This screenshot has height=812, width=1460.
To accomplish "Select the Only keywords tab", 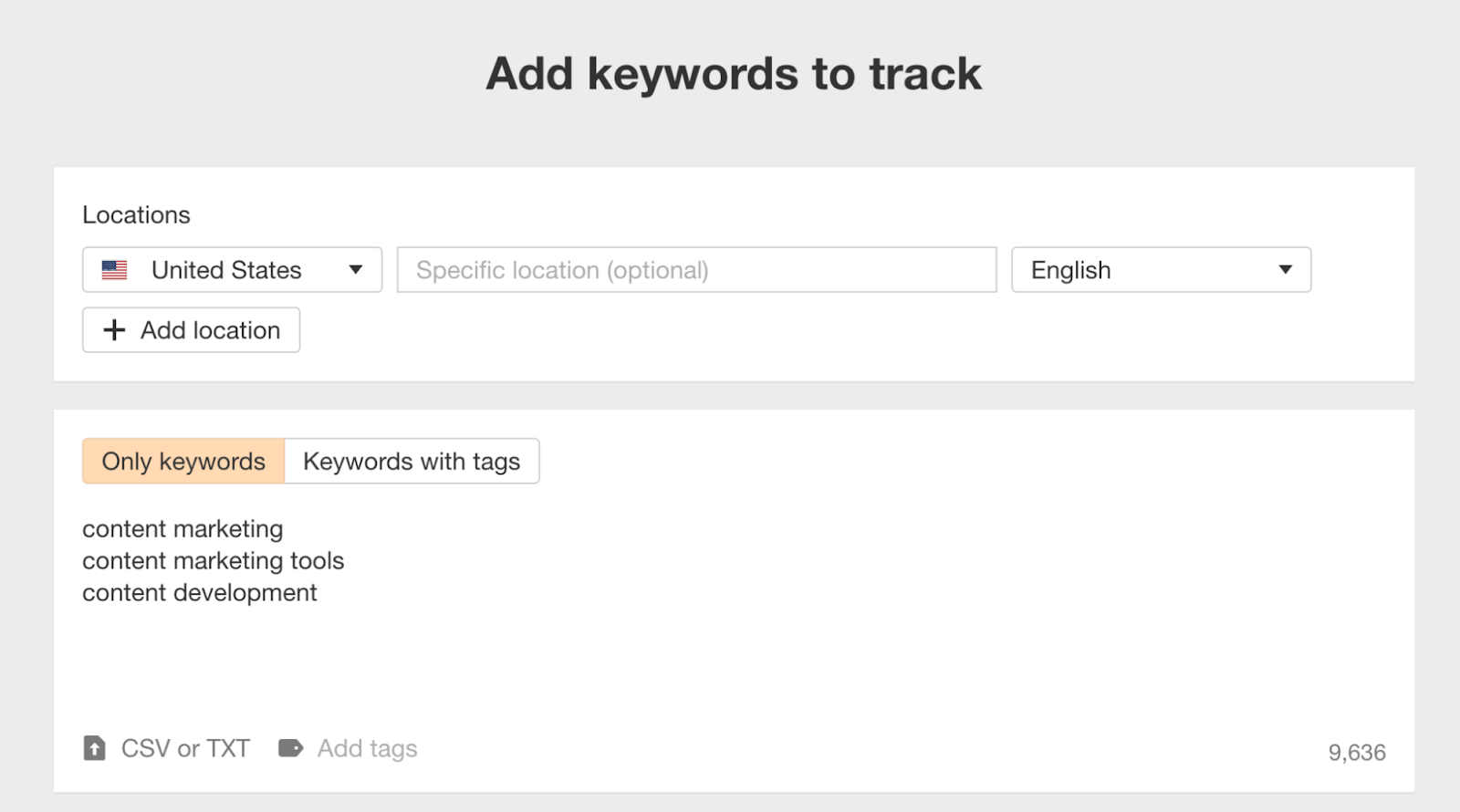I will 182,461.
